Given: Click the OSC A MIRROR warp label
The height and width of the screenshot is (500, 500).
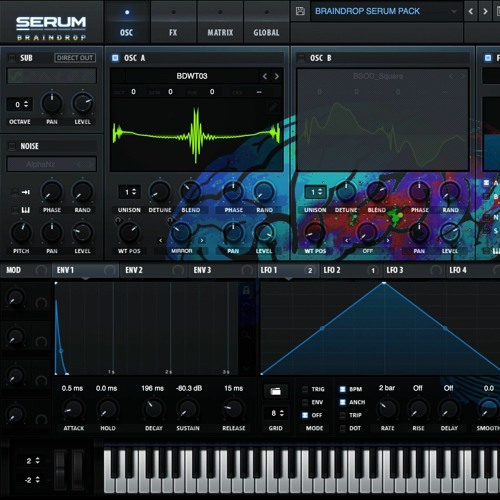Looking at the screenshot, I should click(182, 251).
